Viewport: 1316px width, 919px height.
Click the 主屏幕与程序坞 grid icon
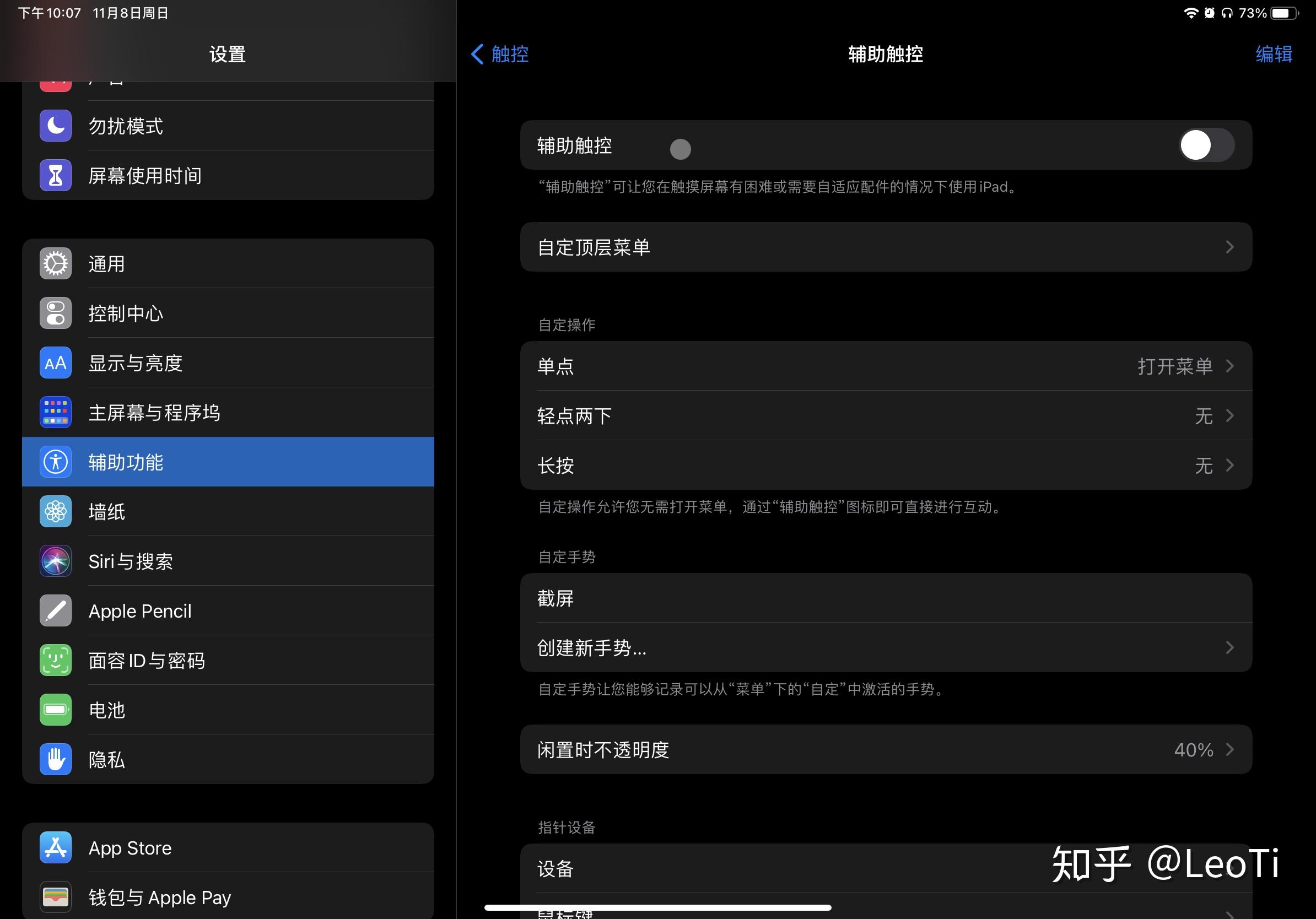[x=55, y=412]
